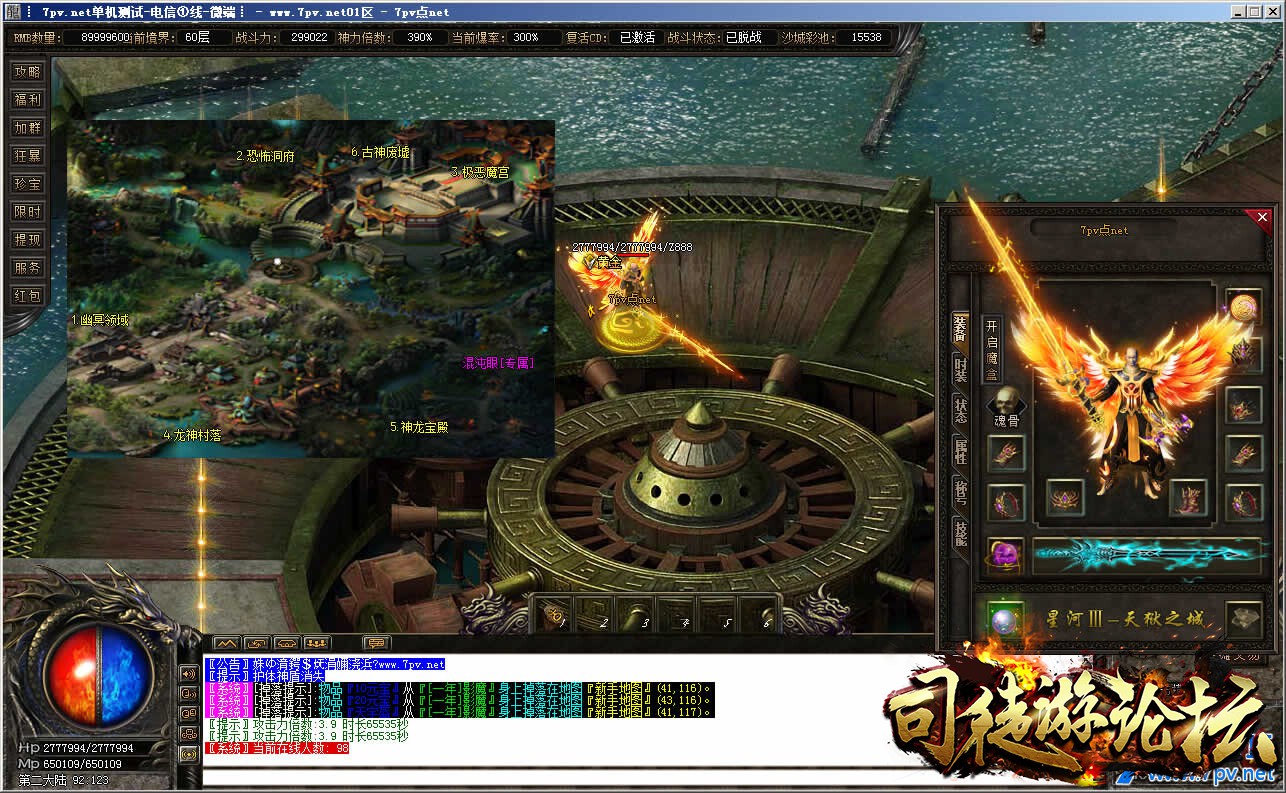Teleport to 2.恐怖洞府 on the map

coord(265,156)
